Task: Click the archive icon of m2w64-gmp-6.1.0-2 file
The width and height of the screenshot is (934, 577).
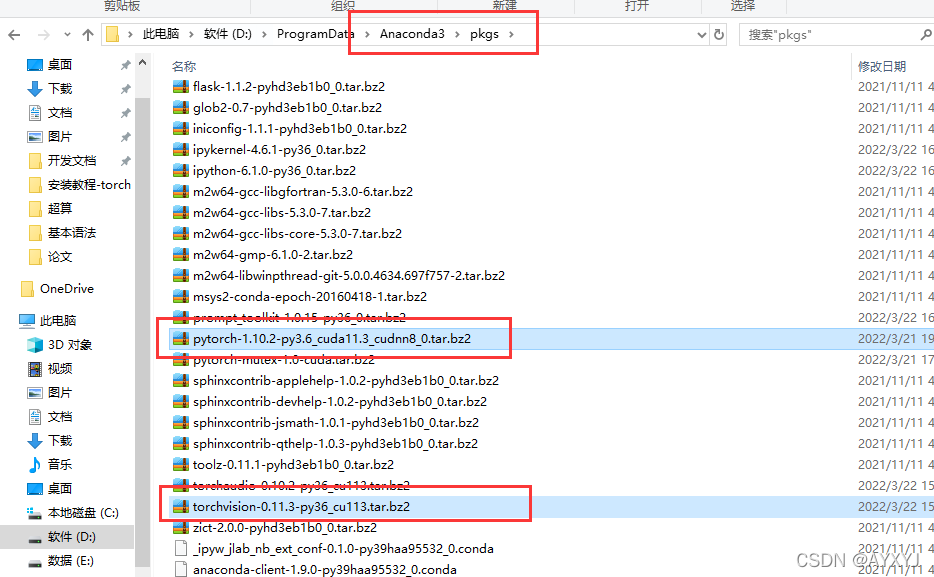Action: click(181, 255)
